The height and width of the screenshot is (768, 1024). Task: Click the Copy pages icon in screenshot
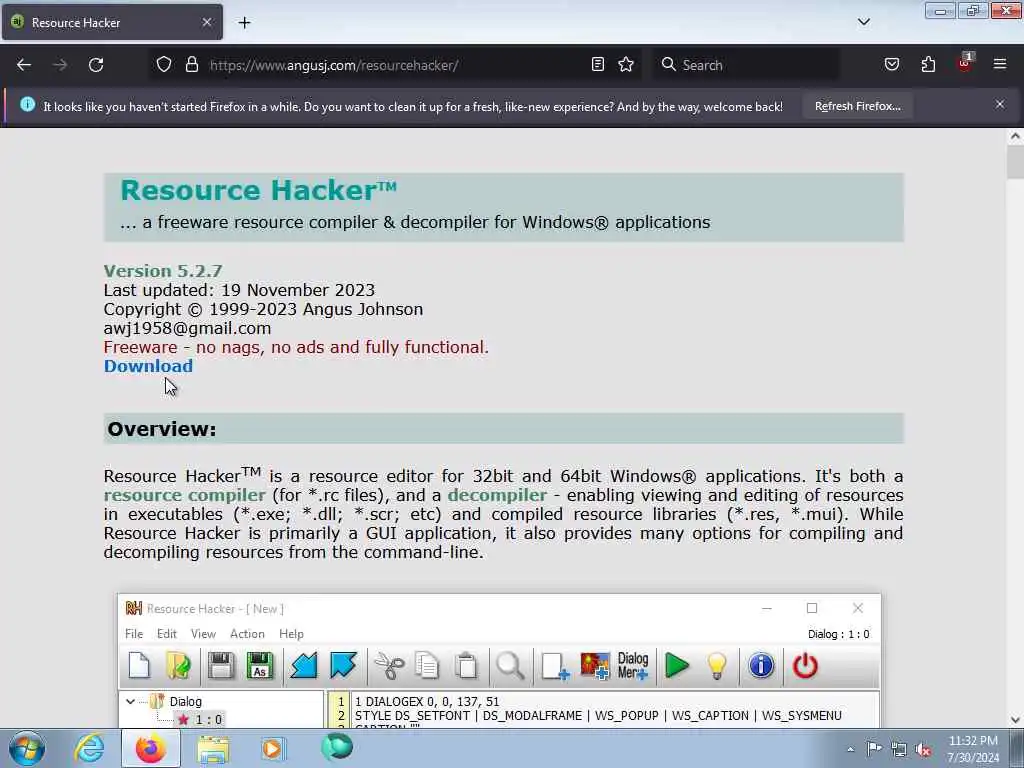[x=427, y=666]
